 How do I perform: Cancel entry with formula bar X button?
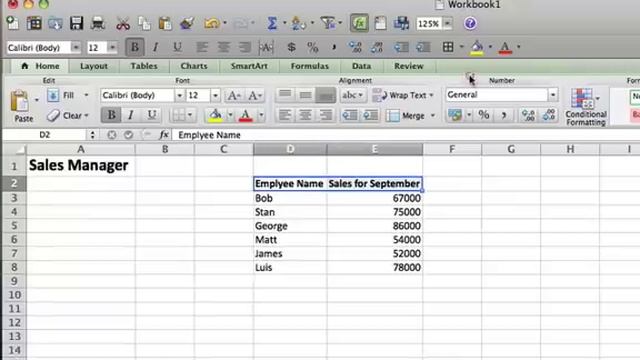[111, 135]
